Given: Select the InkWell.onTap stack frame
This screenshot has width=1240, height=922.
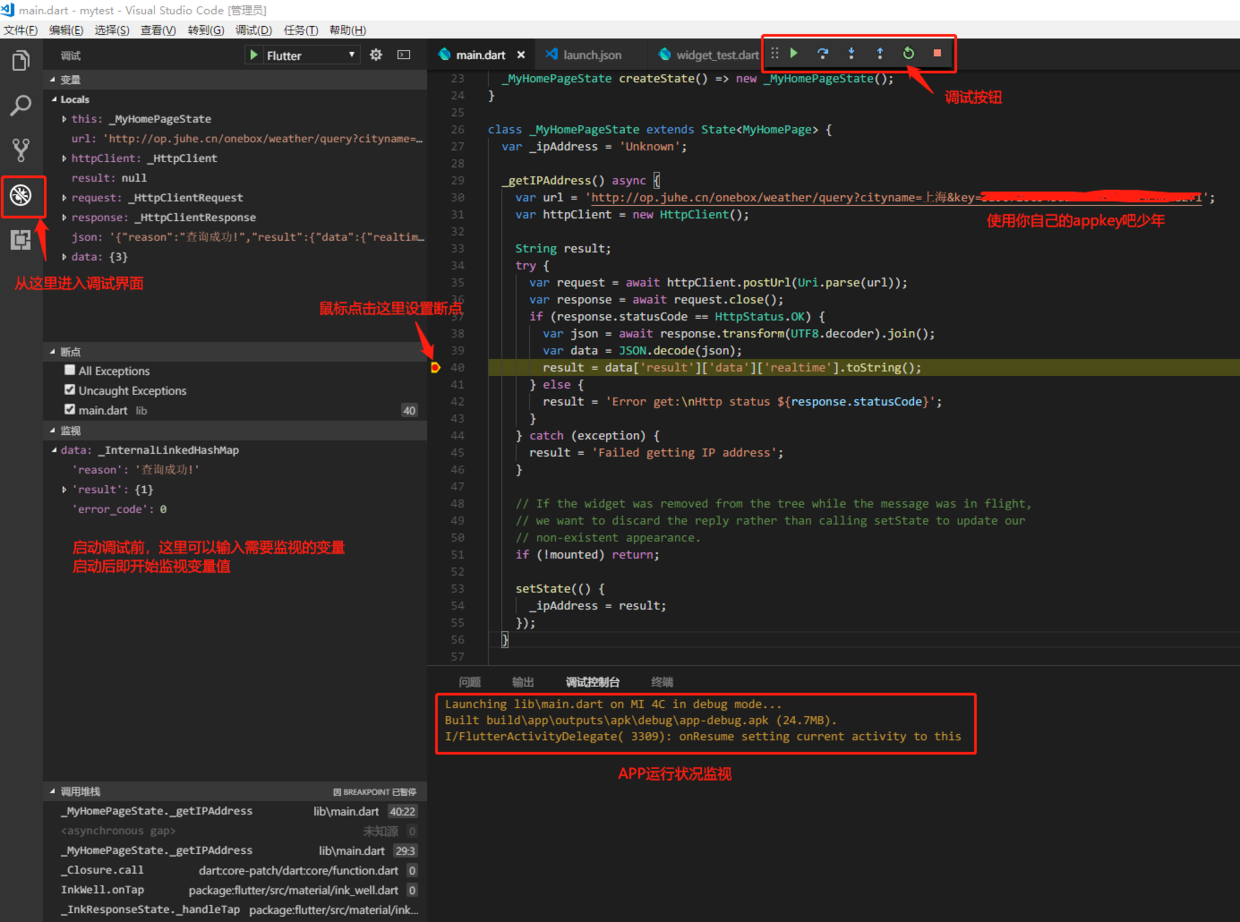Looking at the screenshot, I should [x=235, y=890].
